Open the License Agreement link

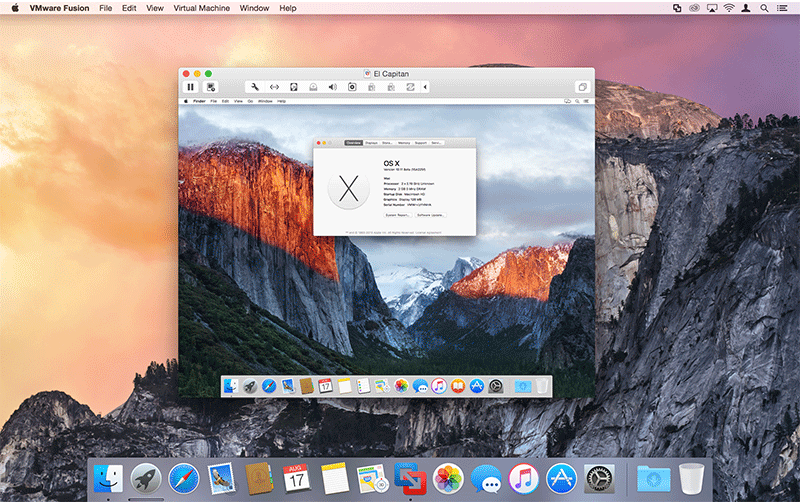tap(431, 233)
